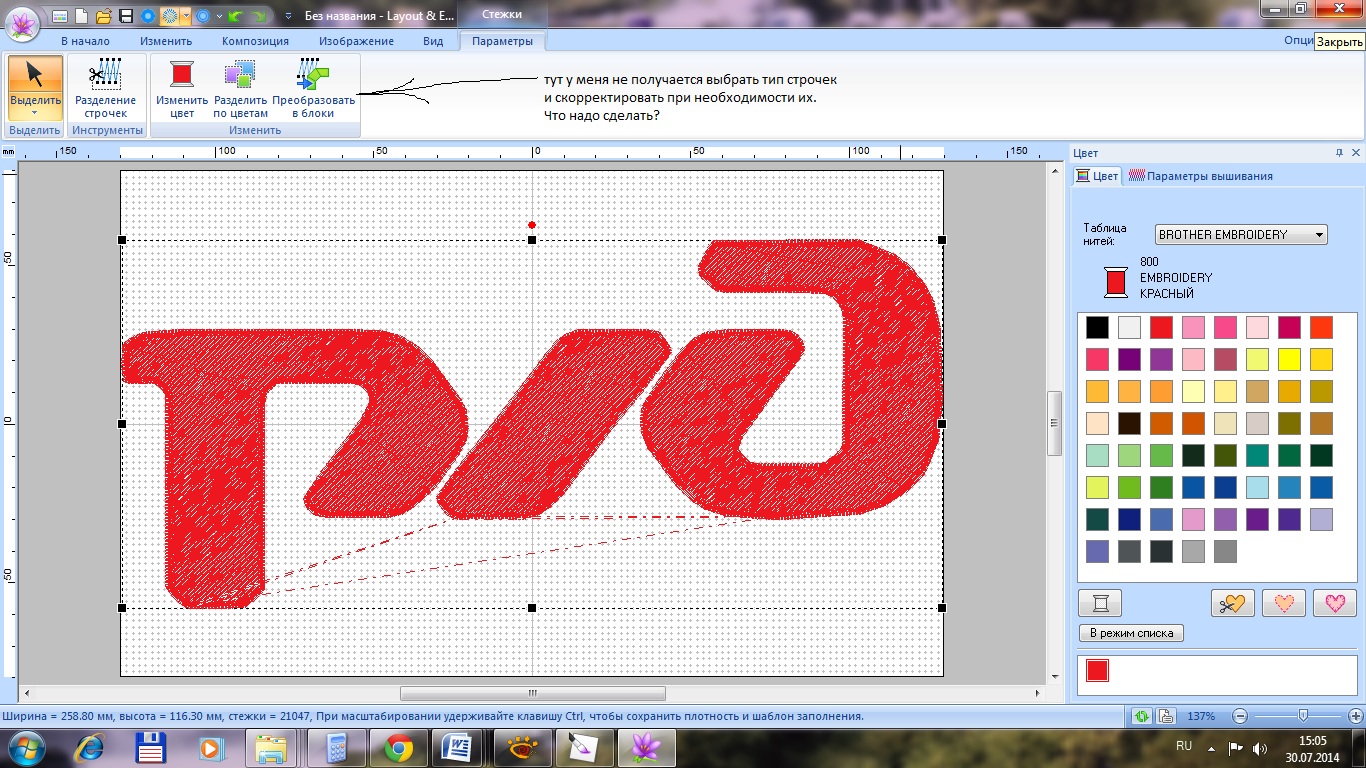The width and height of the screenshot is (1366, 768).
Task: Expand the Выделить button dropdown arrow
Action: click(x=35, y=113)
